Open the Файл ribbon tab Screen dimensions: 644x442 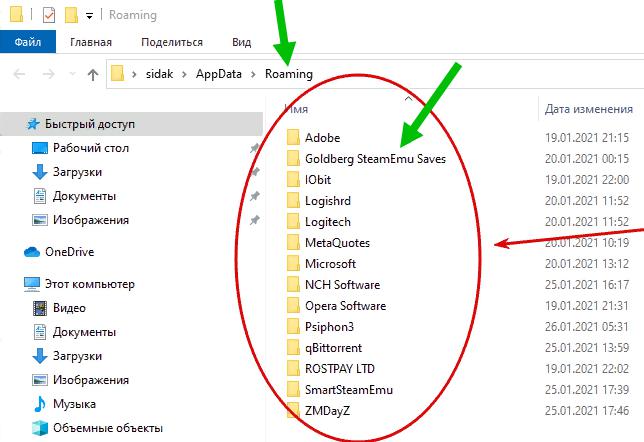[x=28, y=42]
